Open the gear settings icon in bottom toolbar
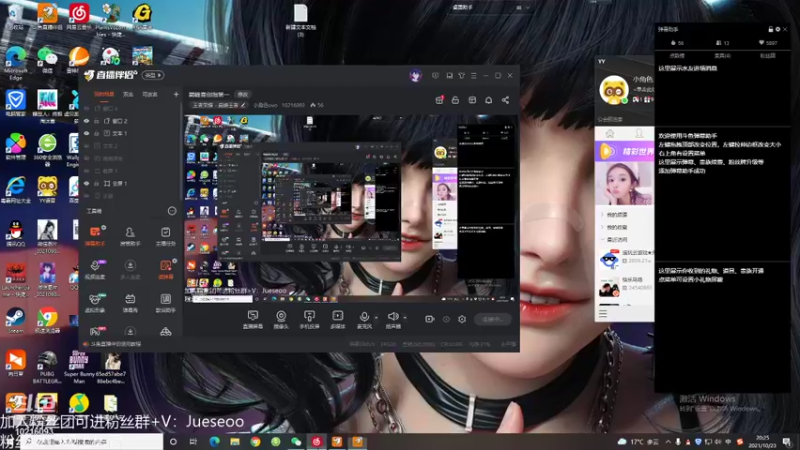This screenshot has height=450, width=800. (462, 319)
